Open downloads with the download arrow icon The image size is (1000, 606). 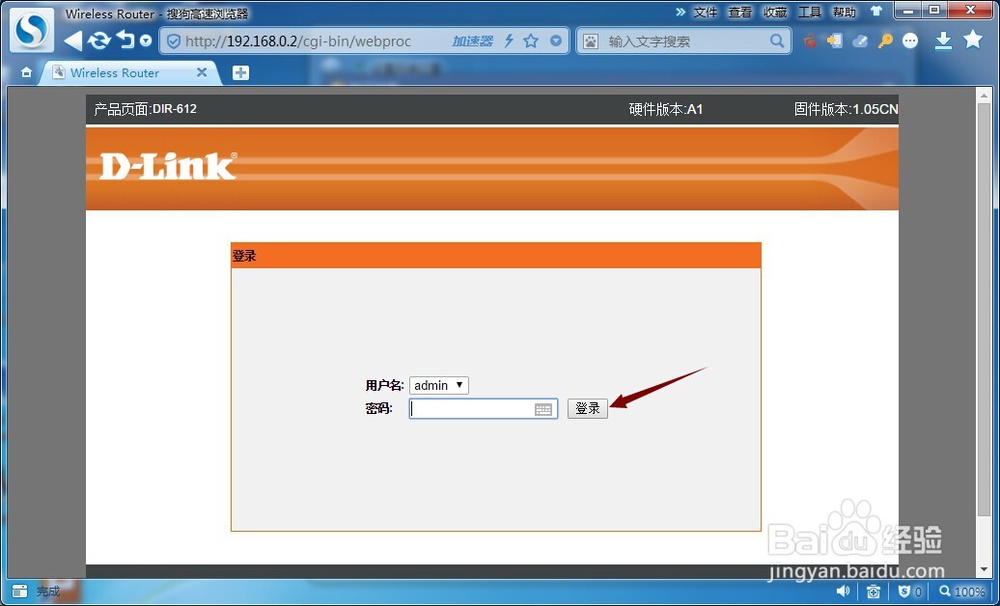[943, 41]
